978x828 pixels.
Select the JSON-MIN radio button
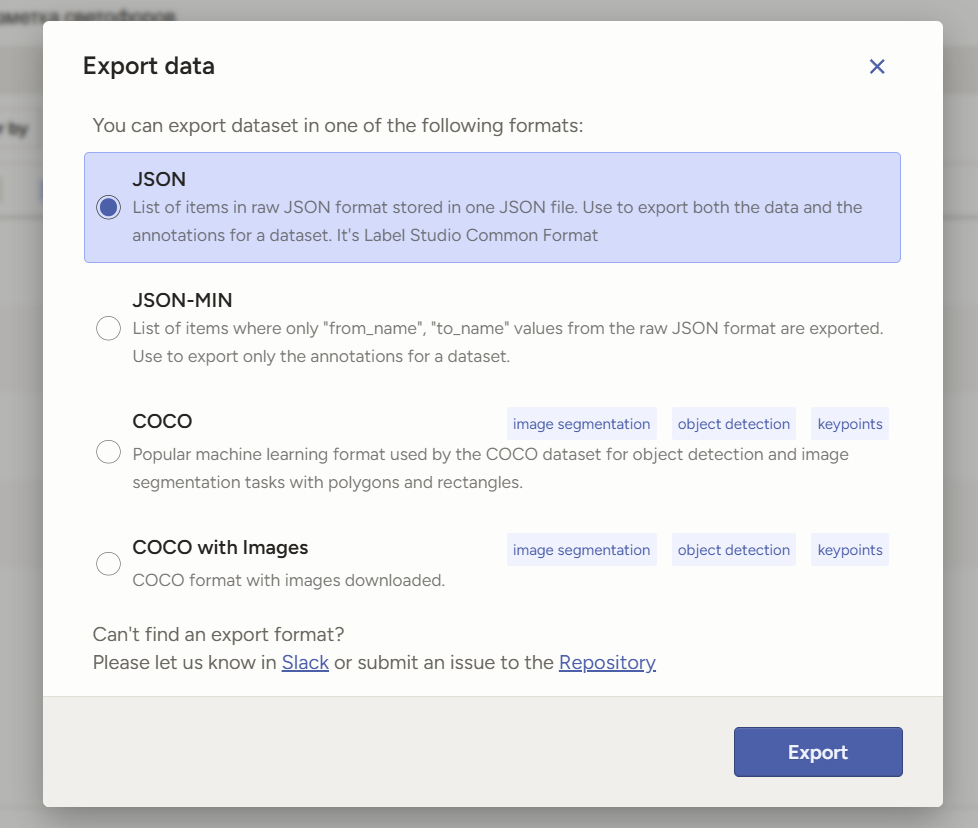tap(108, 328)
